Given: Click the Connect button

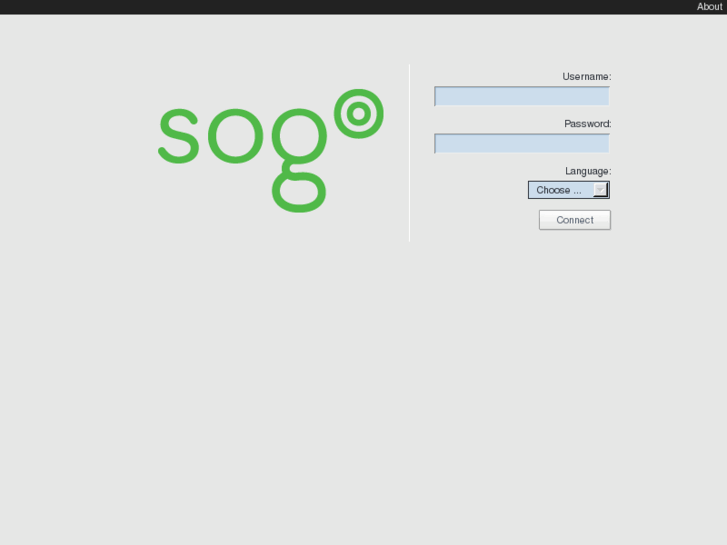Looking at the screenshot, I should [x=574, y=220].
